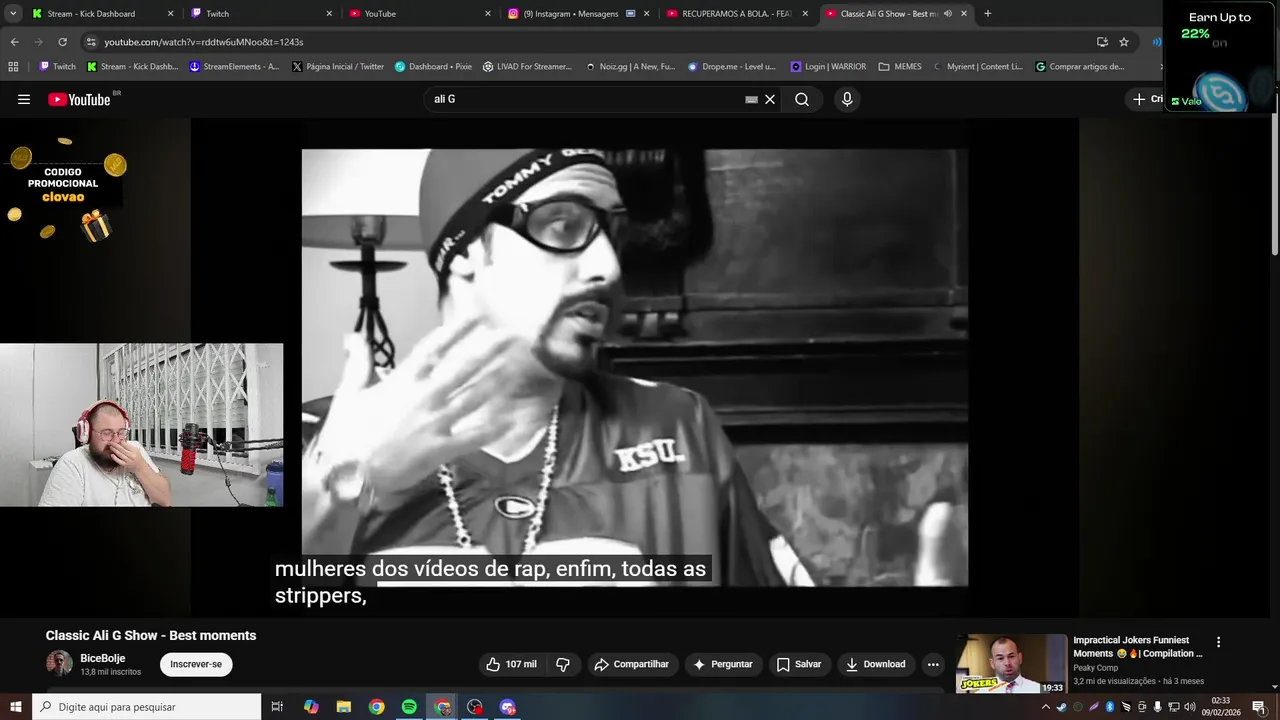This screenshot has width=1280, height=720.
Task: Open Task View on the taskbar
Action: [x=277, y=707]
